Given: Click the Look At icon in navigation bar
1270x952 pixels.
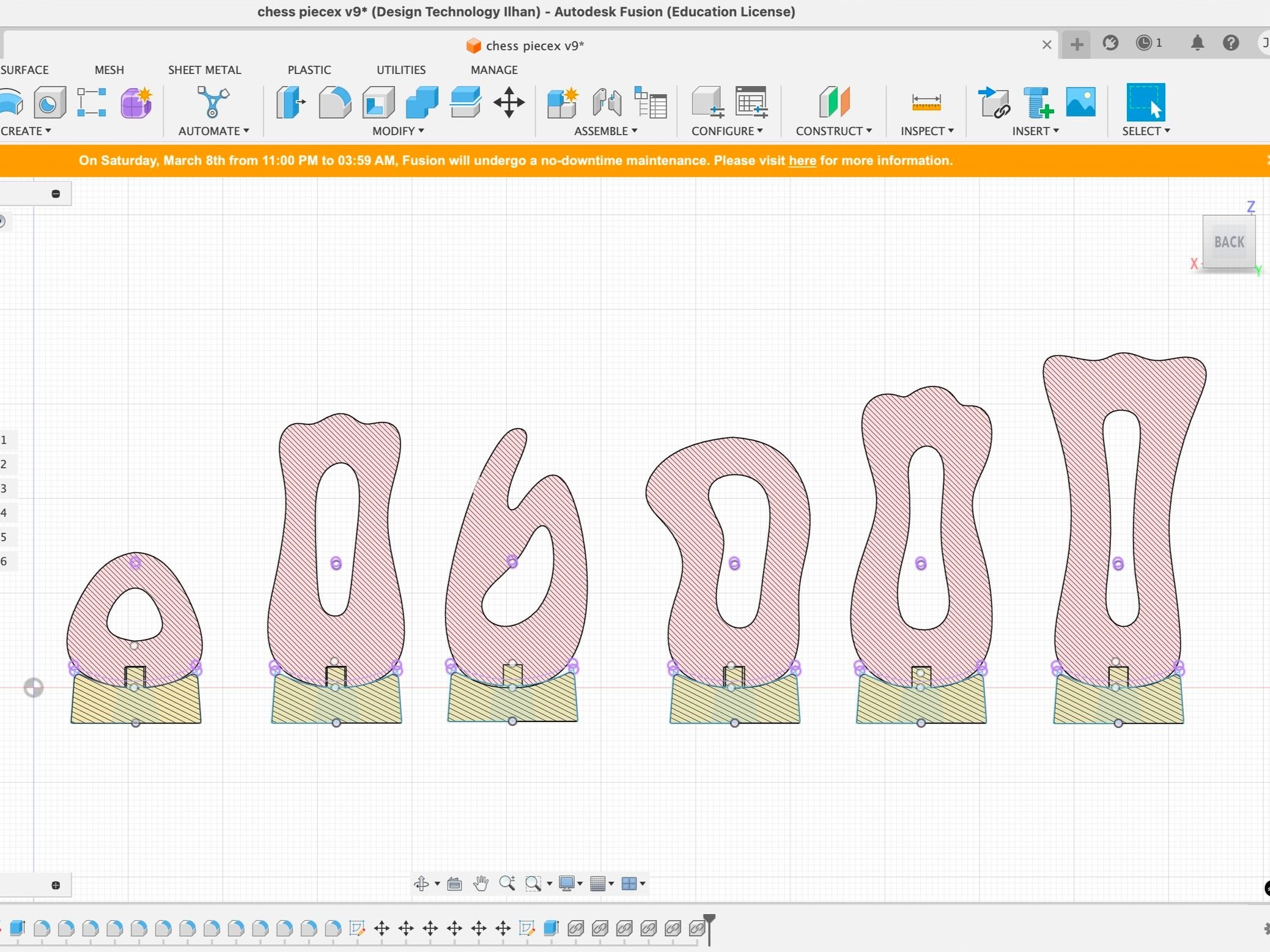Looking at the screenshot, I should coord(454,884).
